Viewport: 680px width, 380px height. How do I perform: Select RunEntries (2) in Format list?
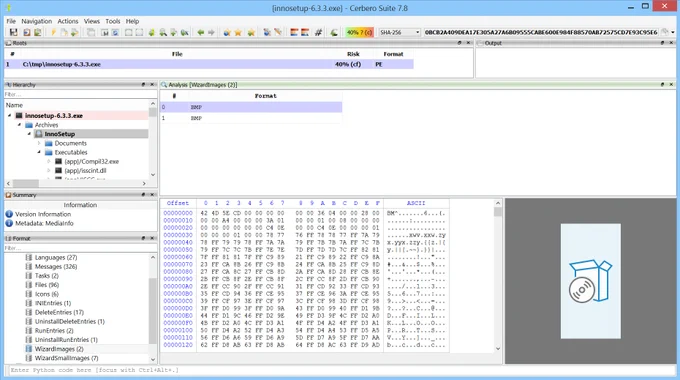tap(54, 331)
